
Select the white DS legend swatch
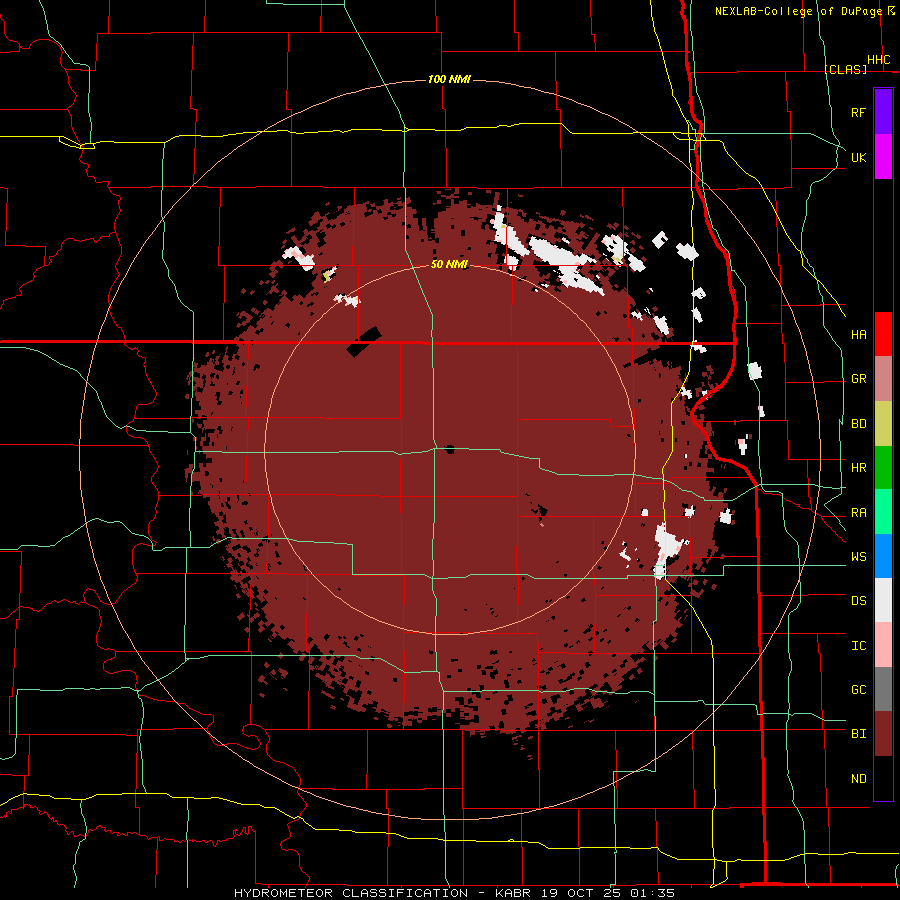pyautogui.click(x=883, y=600)
